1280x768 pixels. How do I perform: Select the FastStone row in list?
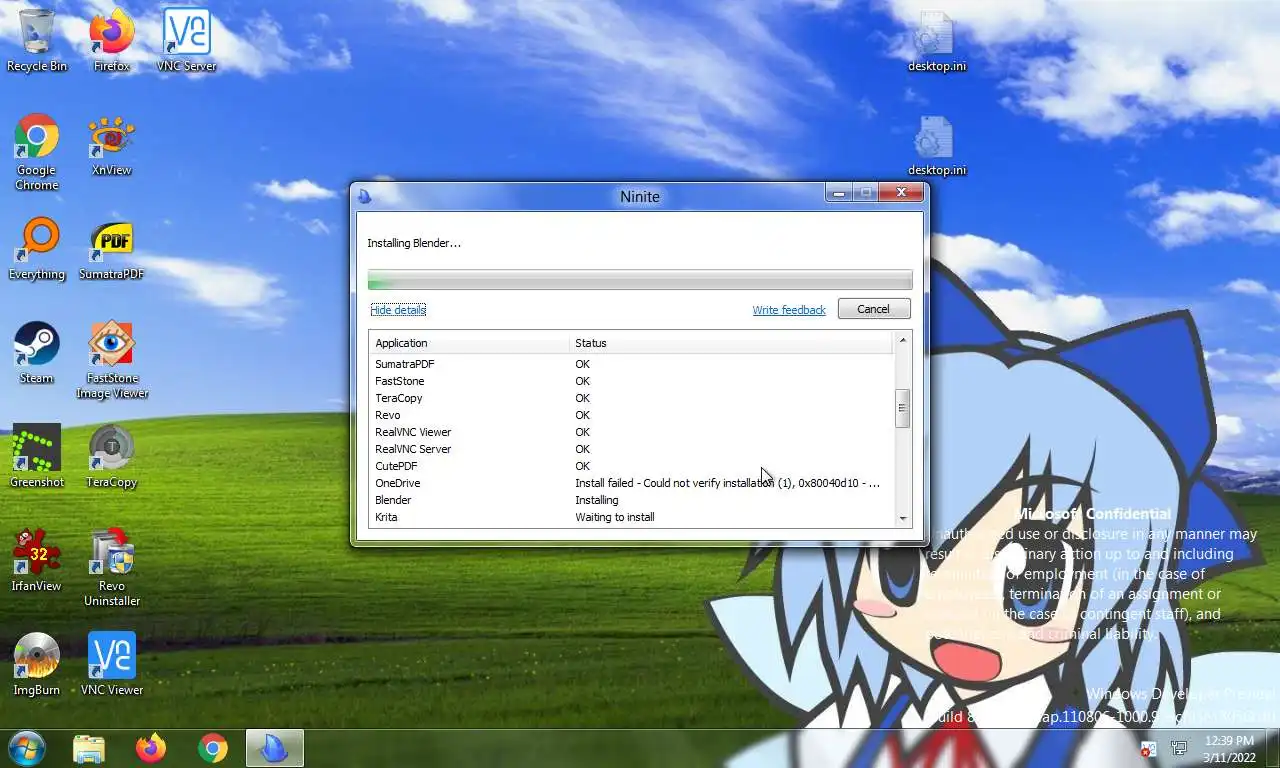[x=630, y=381]
